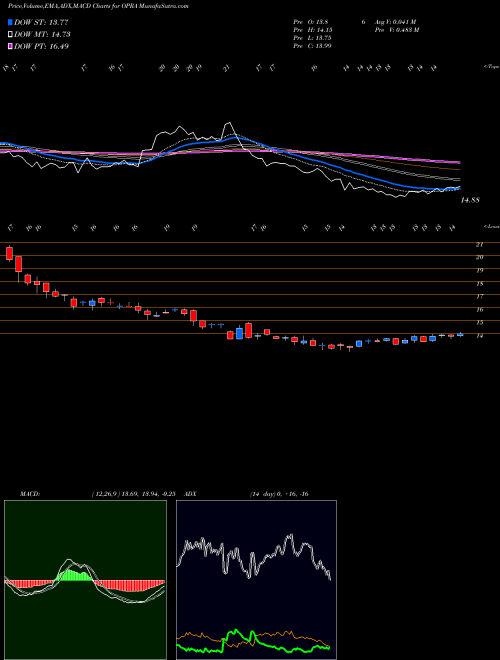The height and width of the screenshot is (660, 500).
Task: Click the last blue candlestick near 14
Action: [x=460, y=335]
